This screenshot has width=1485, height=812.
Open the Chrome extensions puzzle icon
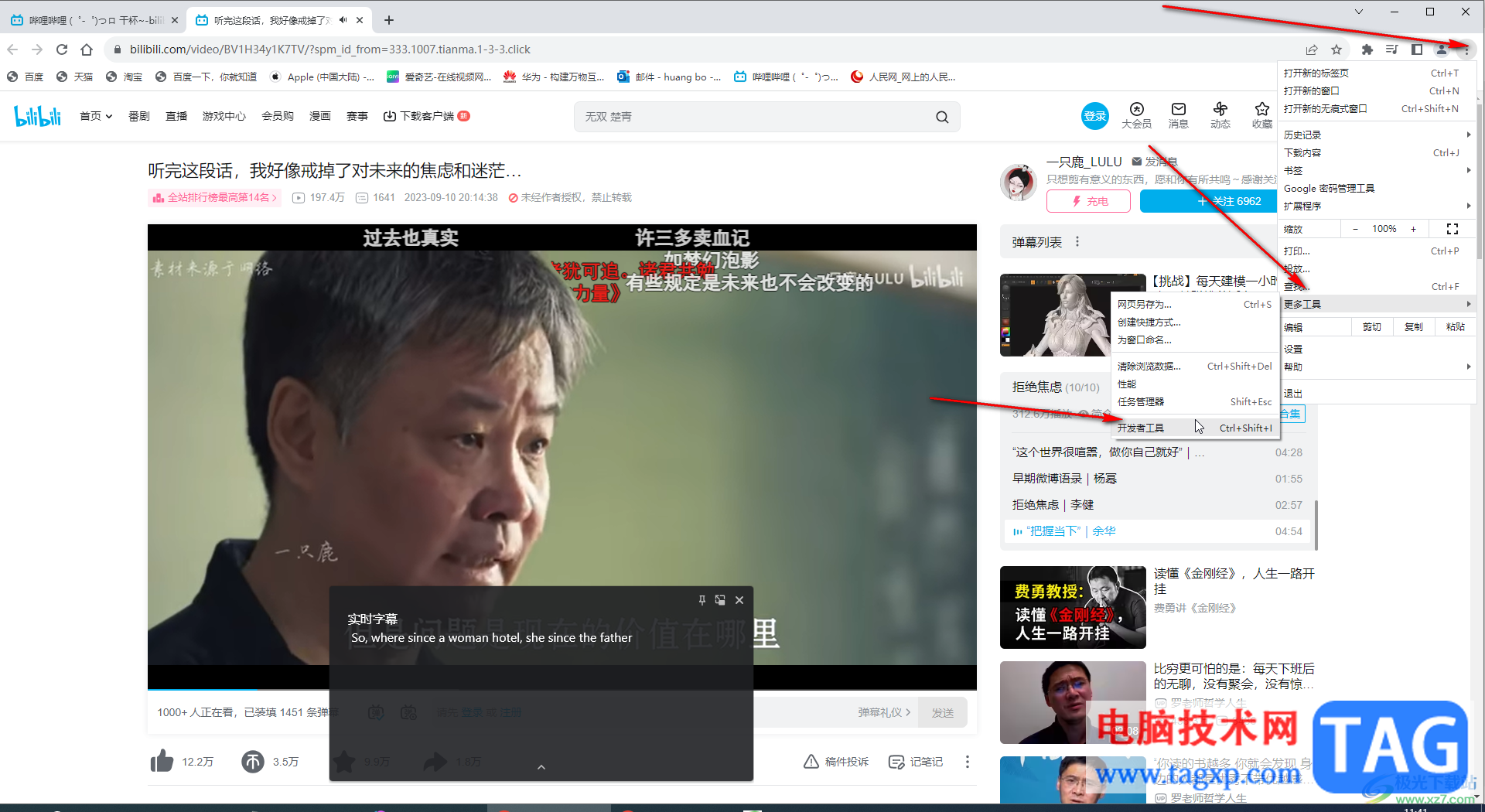pos(1367,49)
